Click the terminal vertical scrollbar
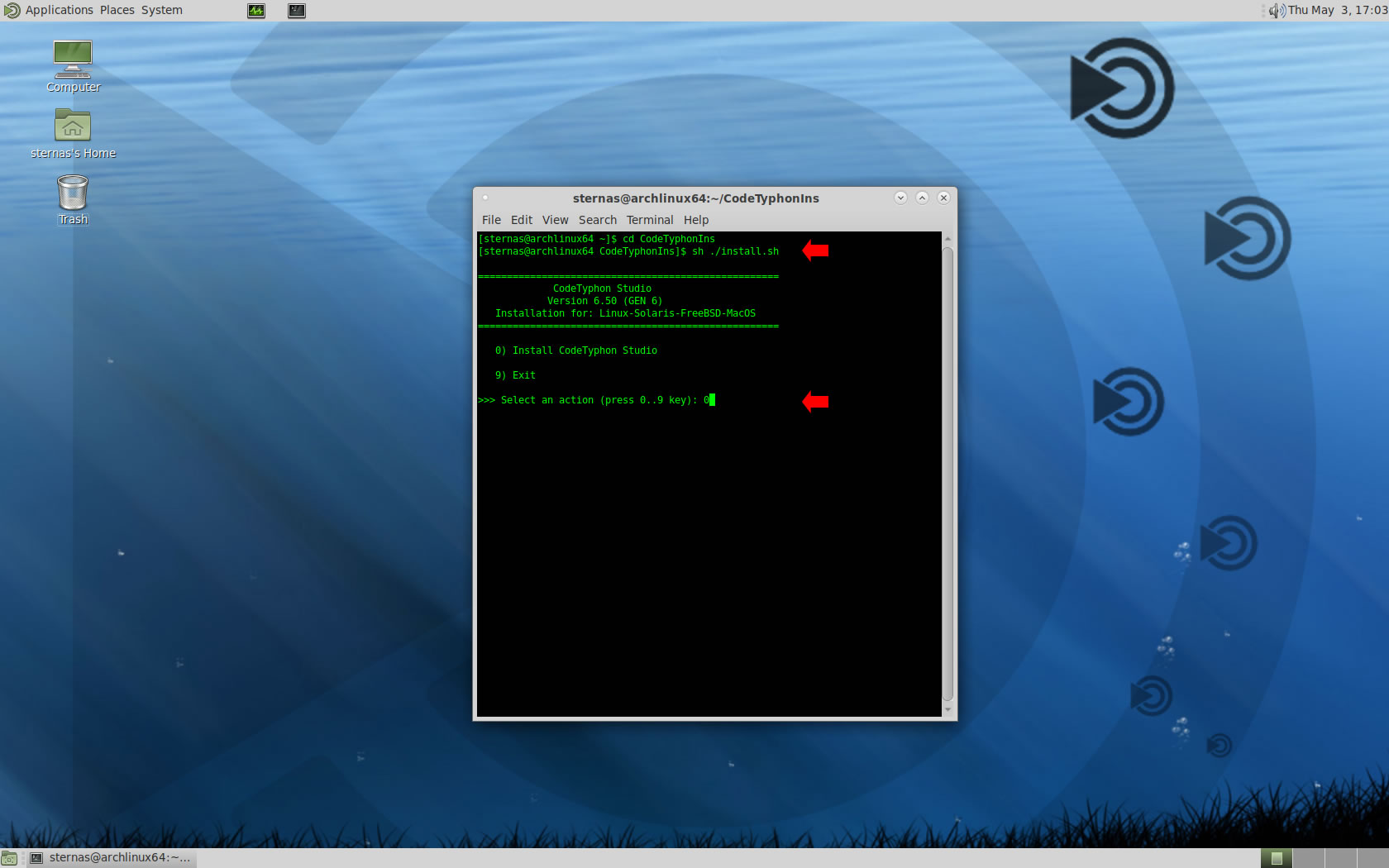The image size is (1389, 868). [x=947, y=474]
